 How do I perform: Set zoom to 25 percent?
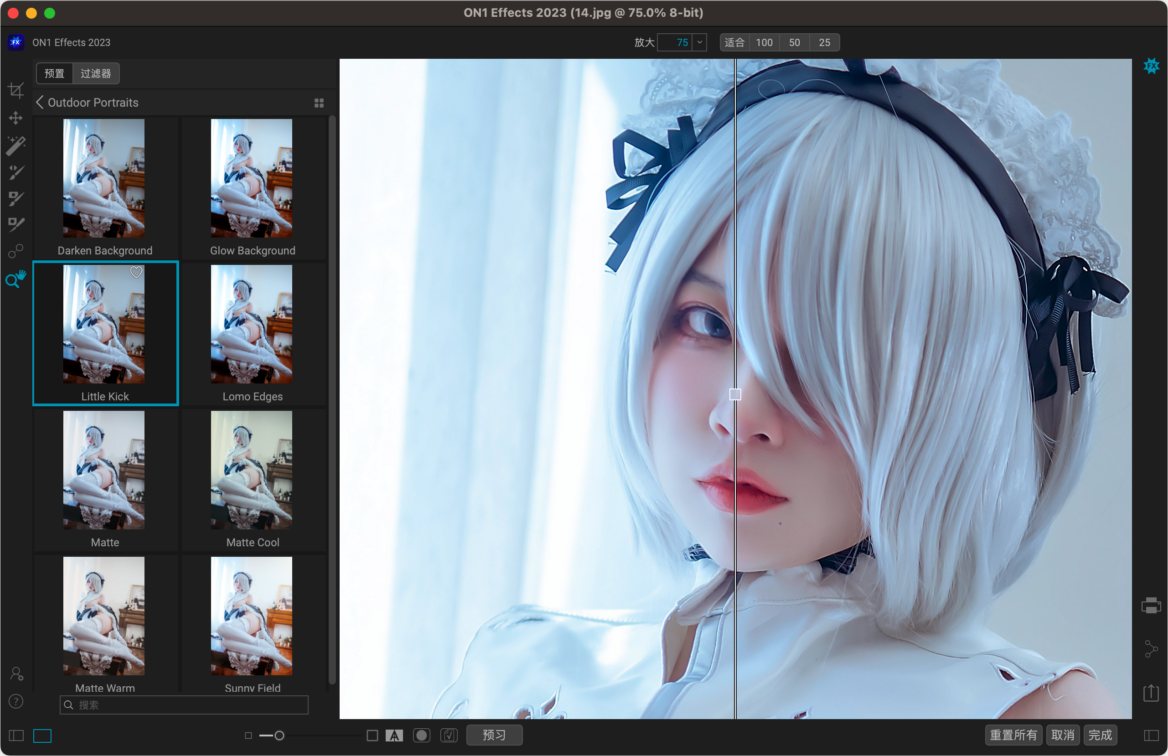coord(825,42)
